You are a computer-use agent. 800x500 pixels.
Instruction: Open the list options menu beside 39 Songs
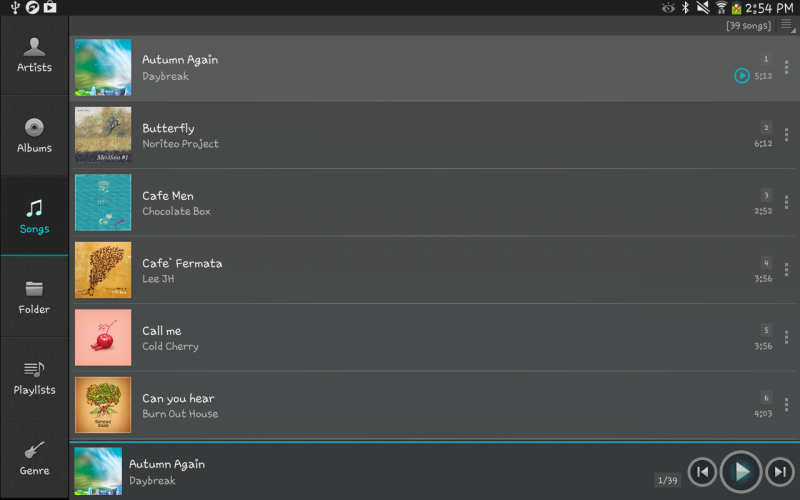click(x=786, y=26)
